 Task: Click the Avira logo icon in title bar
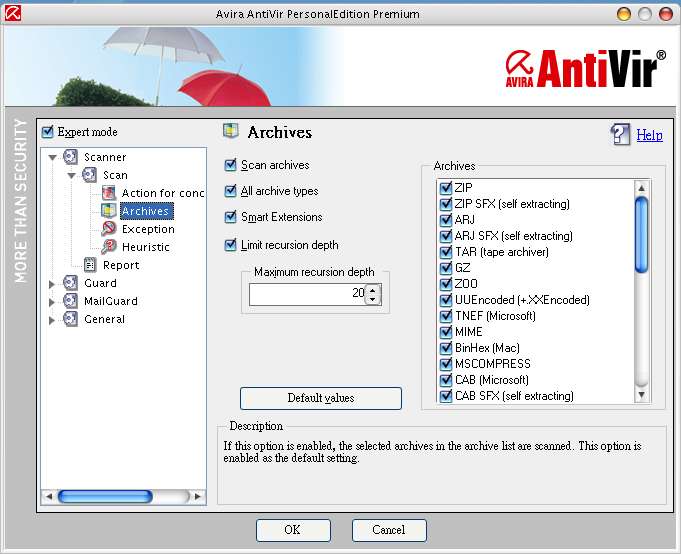(13, 13)
